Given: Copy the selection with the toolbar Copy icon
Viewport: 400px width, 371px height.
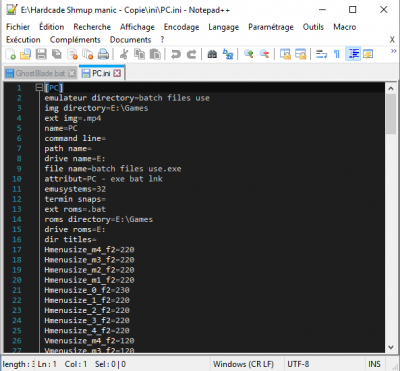Looking at the screenshot, I should pos(139,54).
